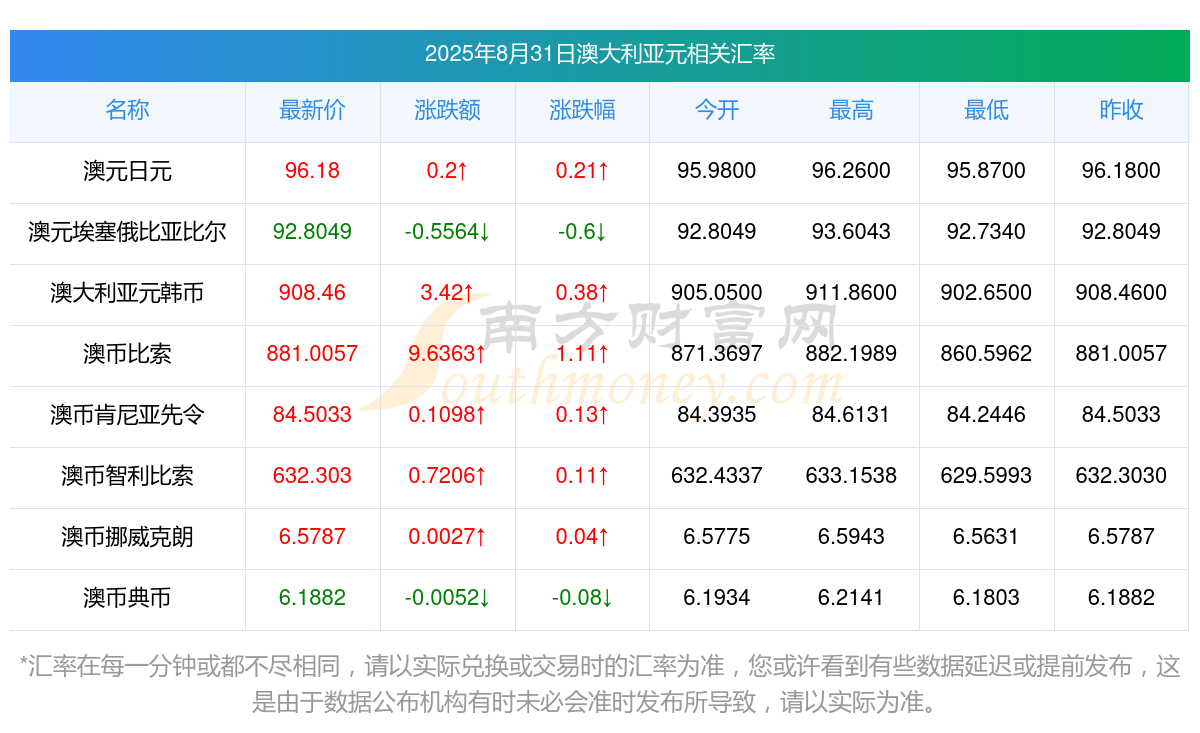Image resolution: width=1200 pixels, height=733 pixels.
Task: Click high value 93.6043
Action: coord(851,232)
